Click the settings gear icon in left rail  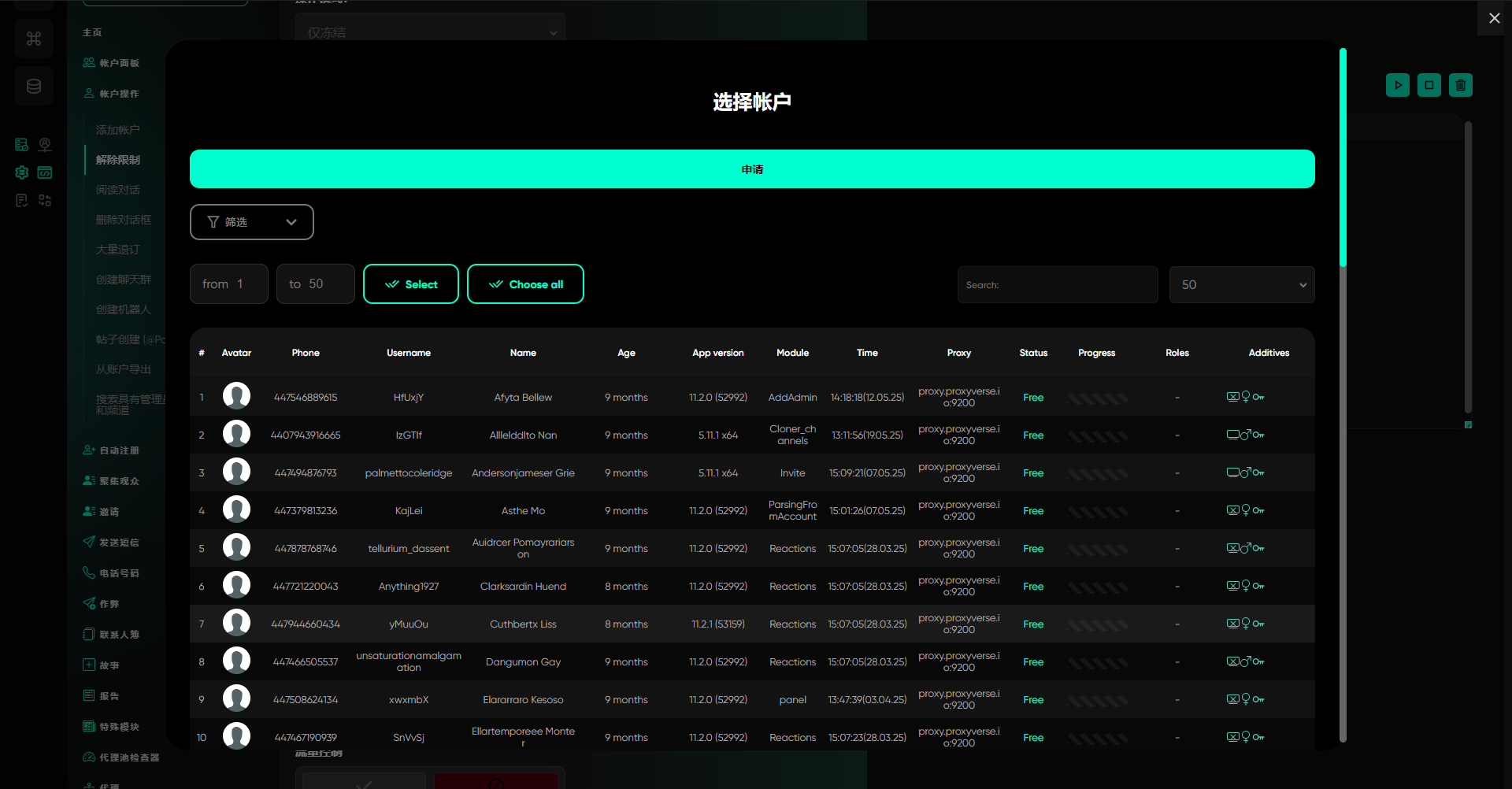click(x=22, y=172)
